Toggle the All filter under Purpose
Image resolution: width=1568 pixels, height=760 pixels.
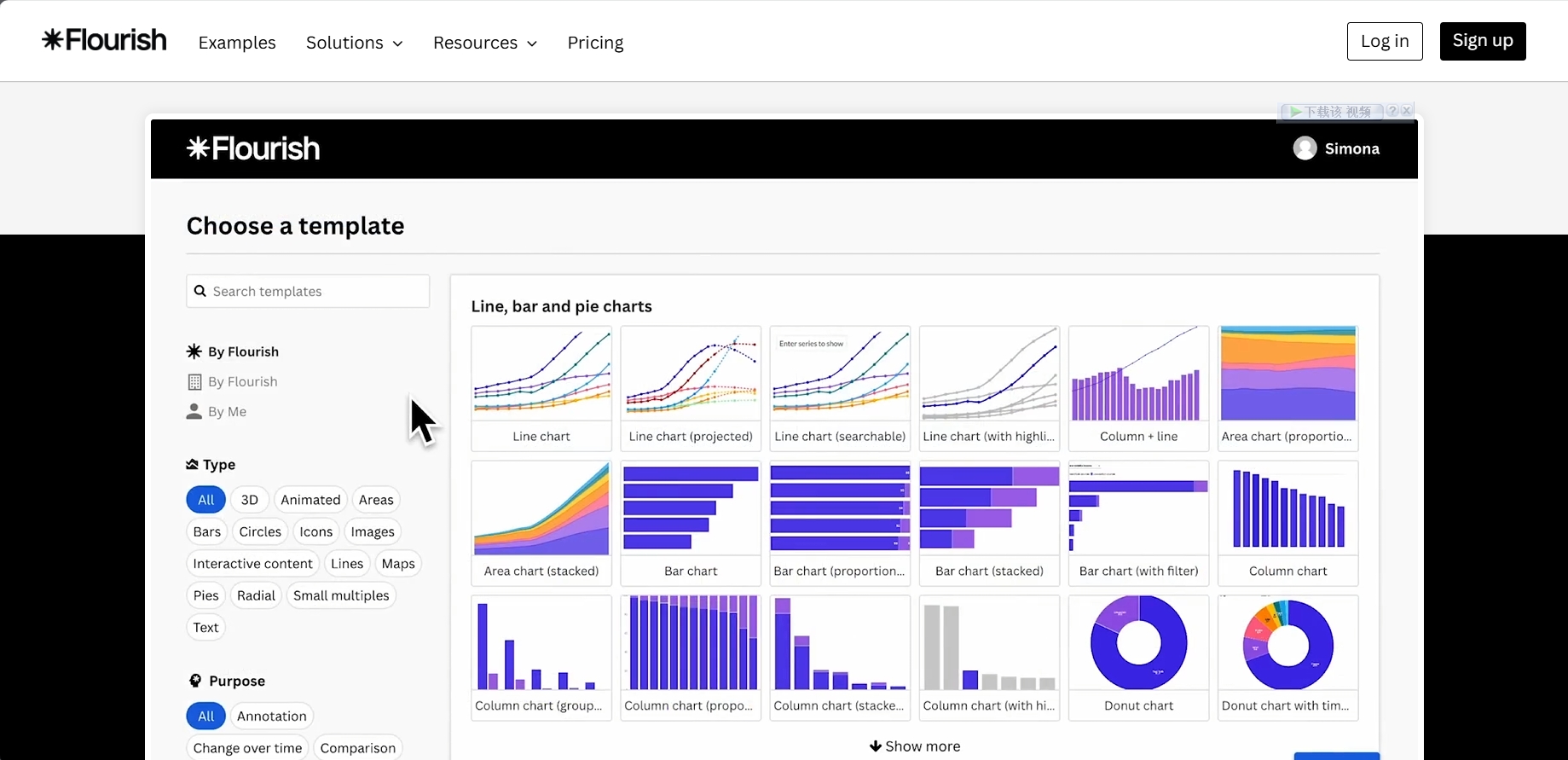coord(205,716)
